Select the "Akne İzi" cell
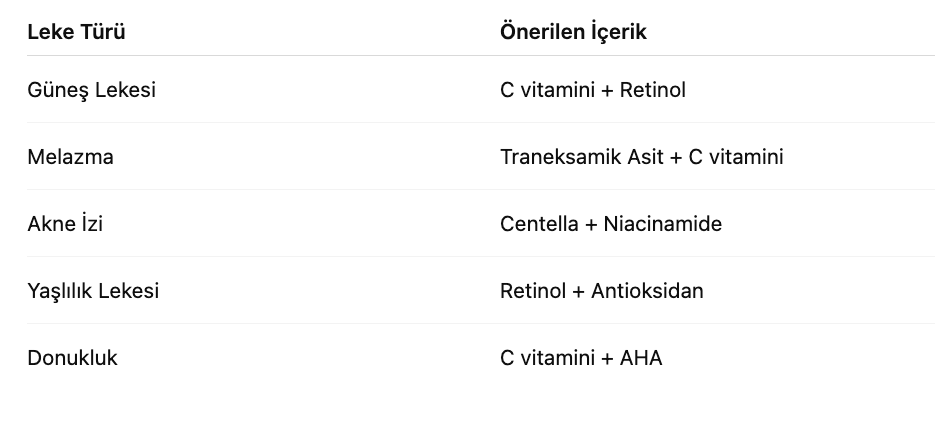The width and height of the screenshot is (935, 427). tap(65, 224)
